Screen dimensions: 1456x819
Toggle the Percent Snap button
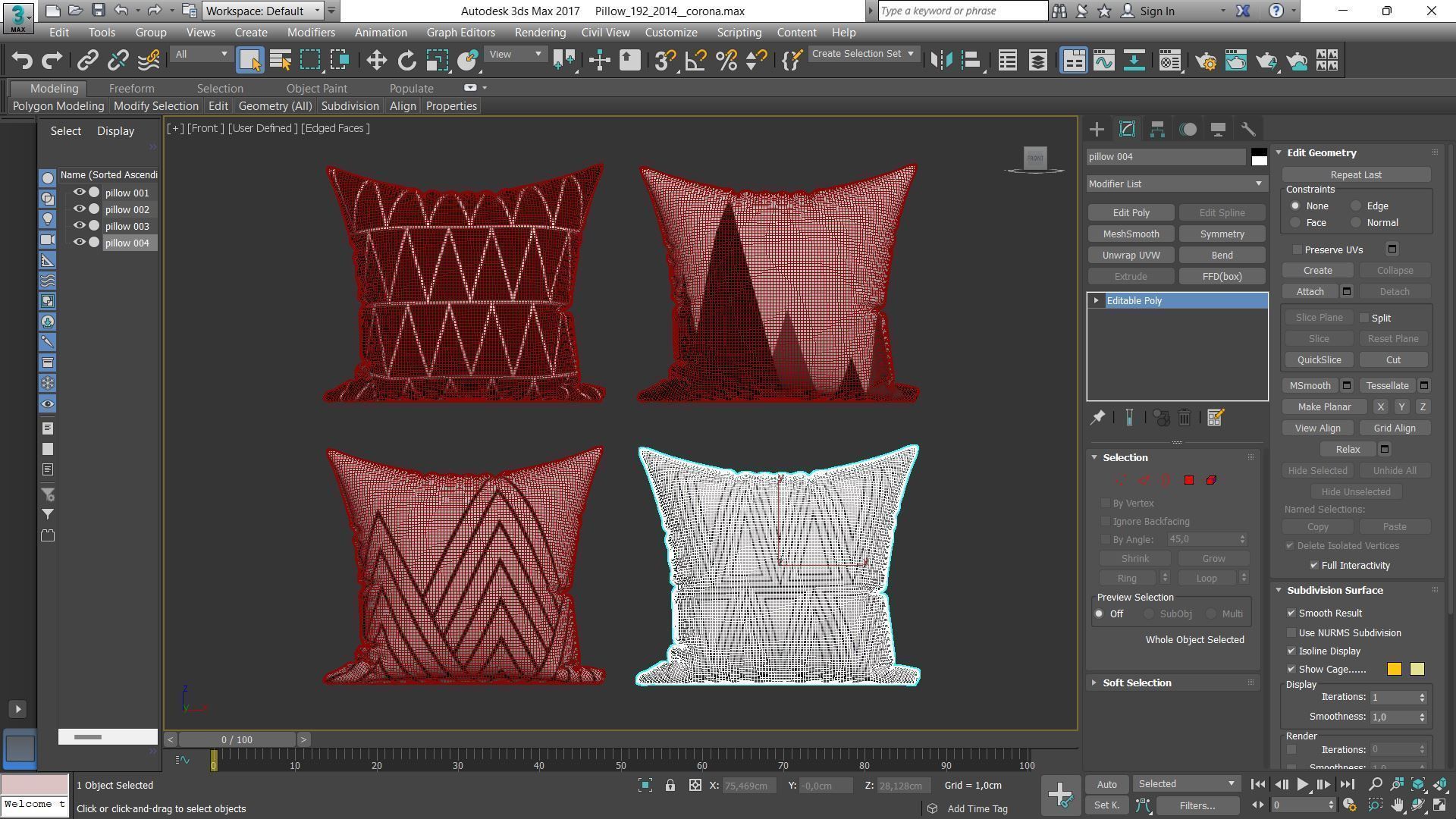[x=726, y=60]
